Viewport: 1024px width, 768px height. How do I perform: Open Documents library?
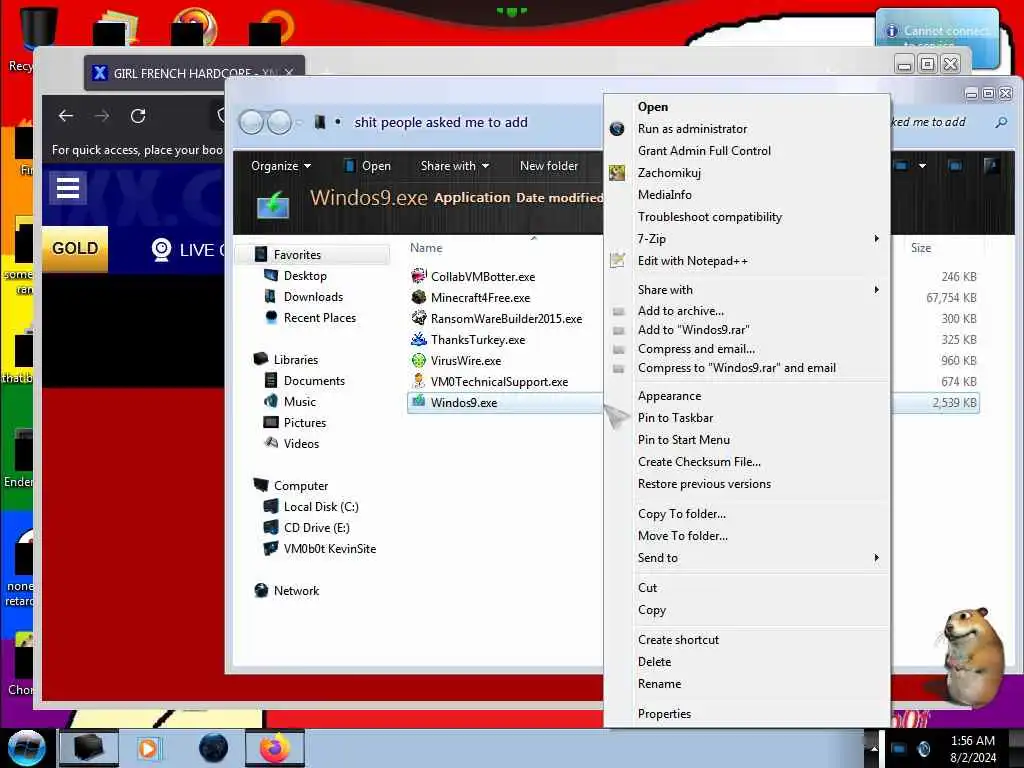[x=314, y=381]
